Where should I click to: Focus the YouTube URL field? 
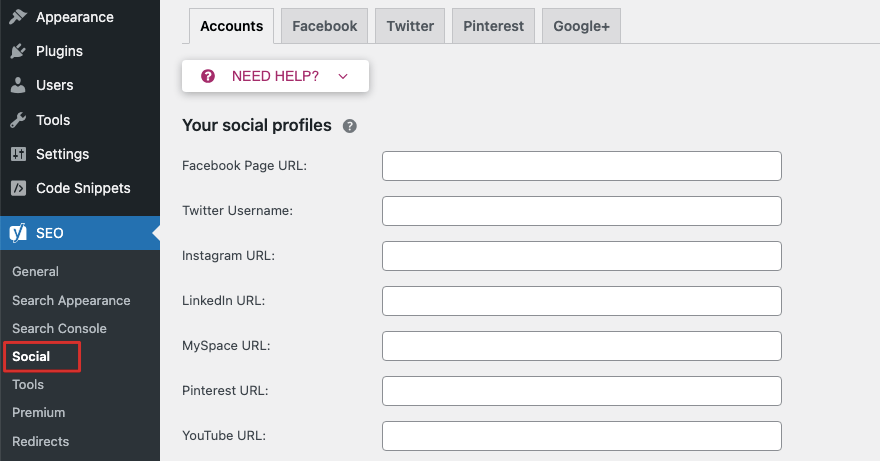pos(581,436)
